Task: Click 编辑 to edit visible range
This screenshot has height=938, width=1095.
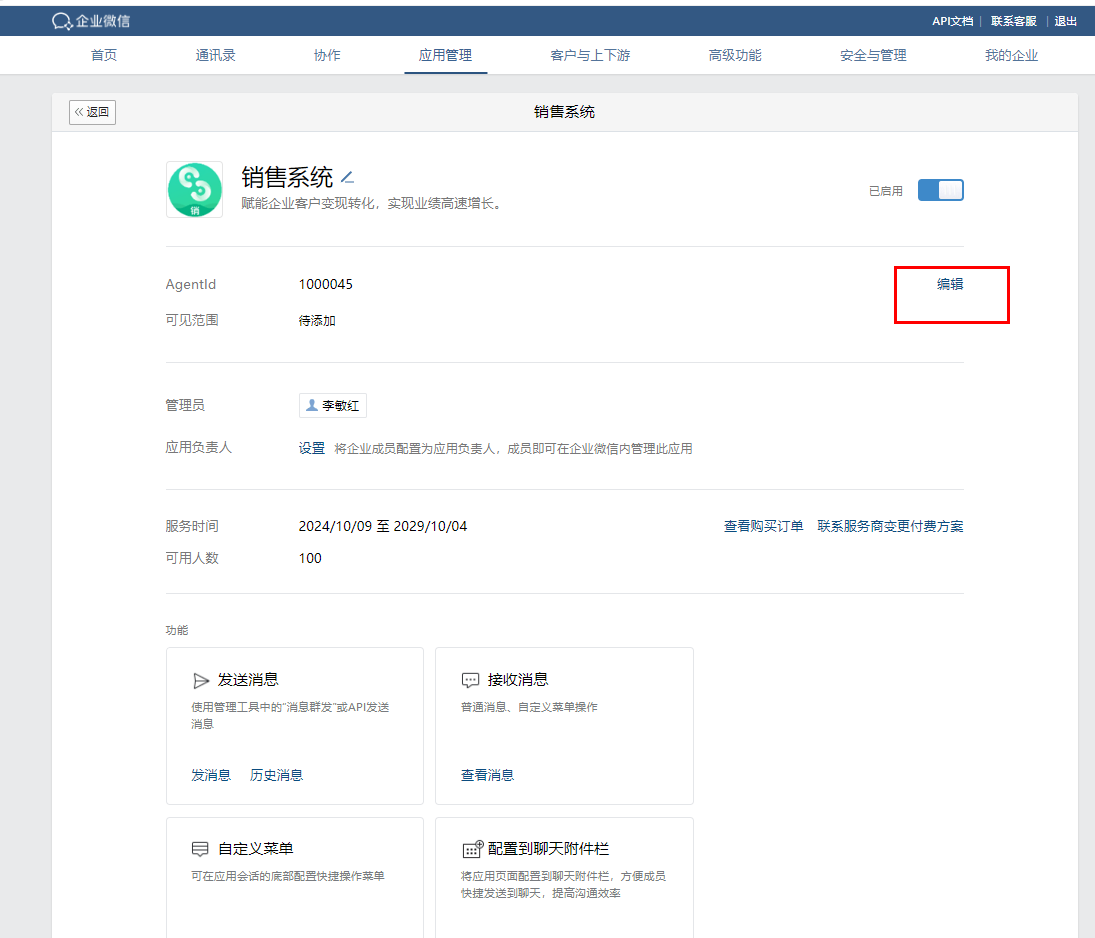Action: (x=950, y=284)
